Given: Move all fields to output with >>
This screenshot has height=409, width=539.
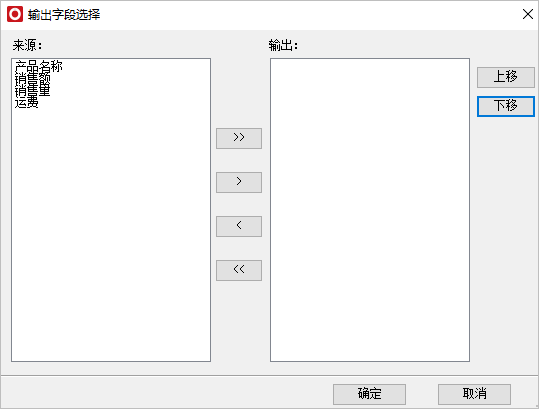Looking at the screenshot, I should coord(239,139).
